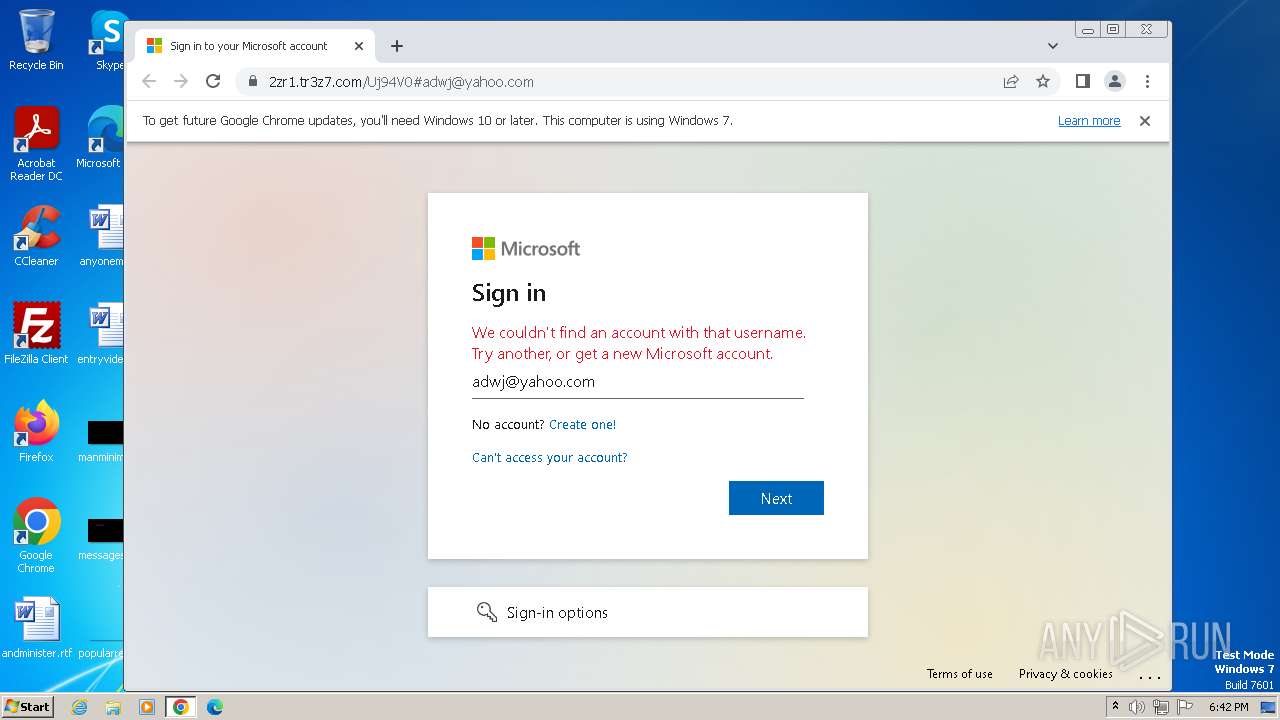Viewport: 1280px width, 720px height.
Task: Click the Windows Start button
Action: pyautogui.click(x=27, y=707)
